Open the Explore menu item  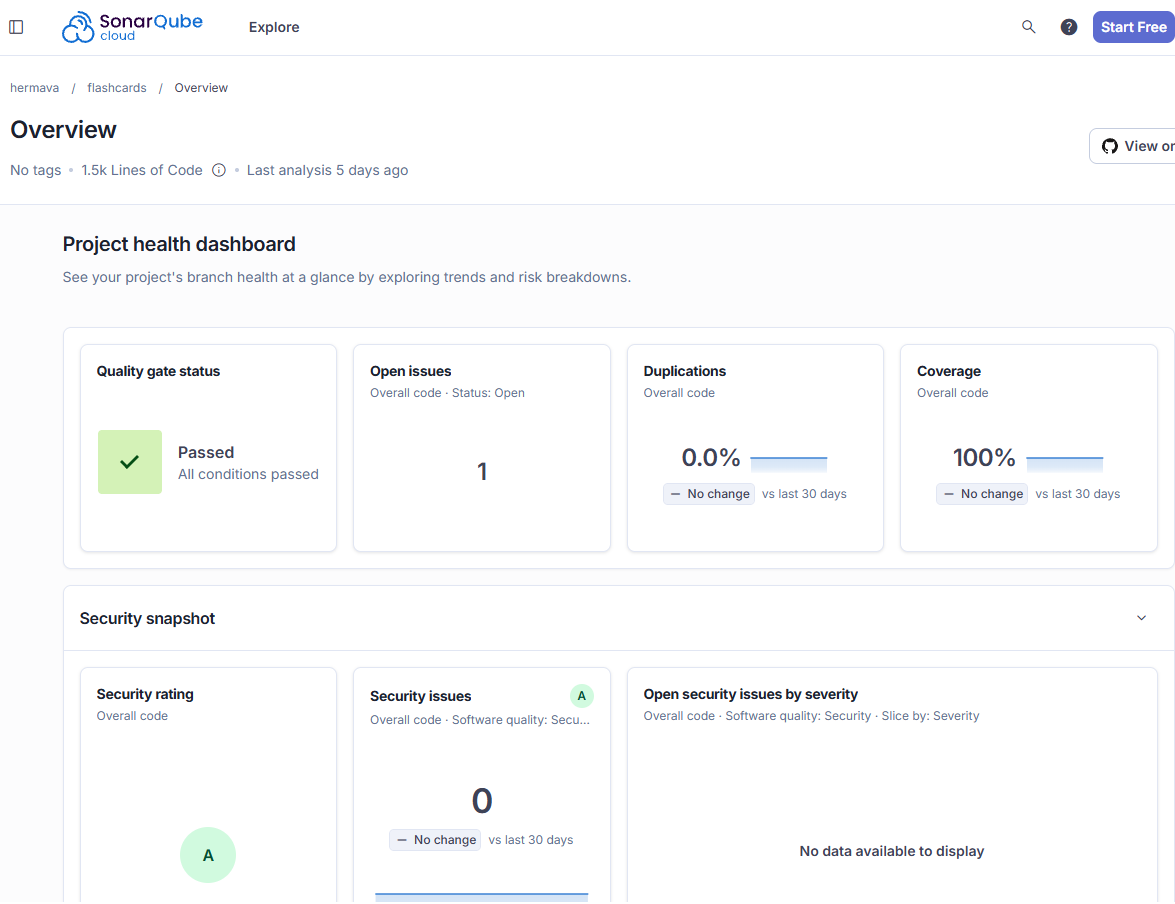pyautogui.click(x=274, y=27)
